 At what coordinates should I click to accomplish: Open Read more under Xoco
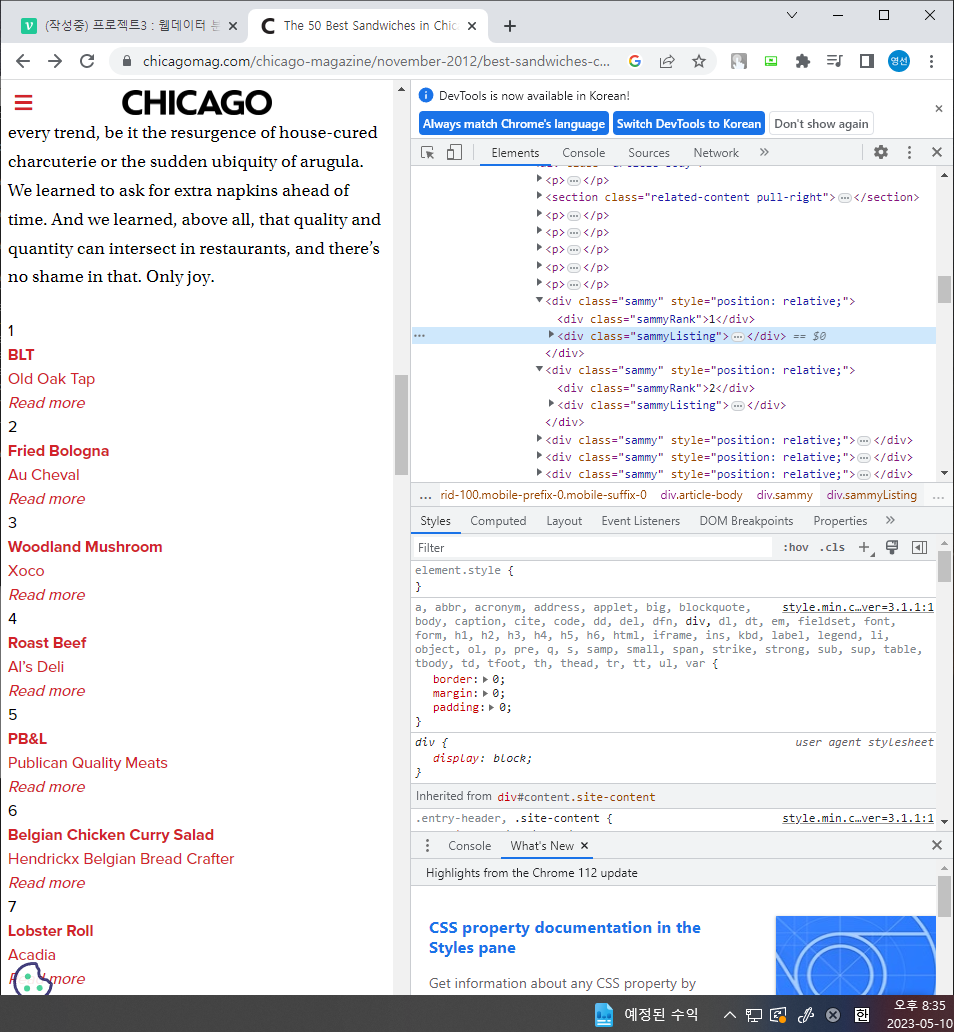pos(47,595)
